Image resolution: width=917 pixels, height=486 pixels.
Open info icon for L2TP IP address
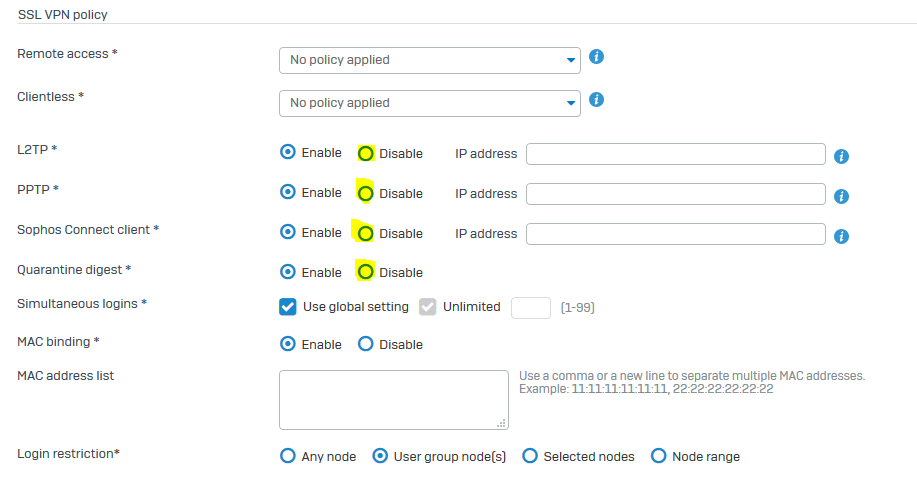pos(841,157)
